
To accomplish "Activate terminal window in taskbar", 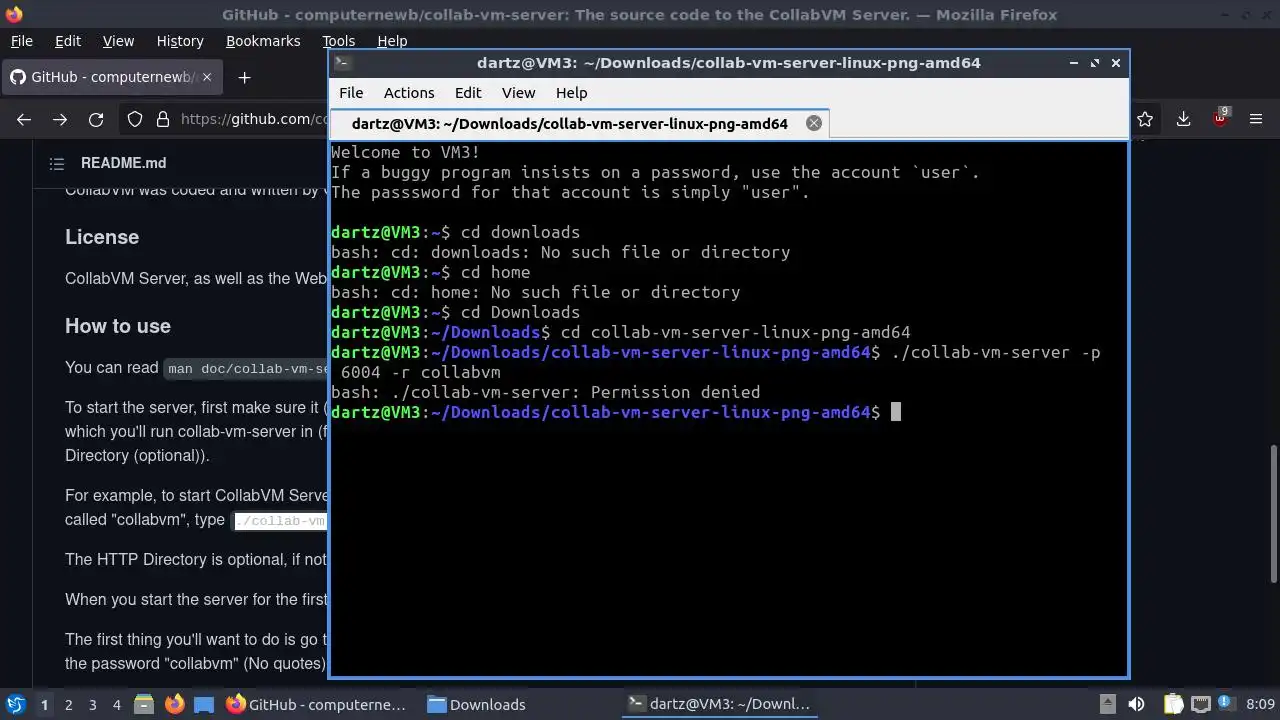I will [718, 704].
